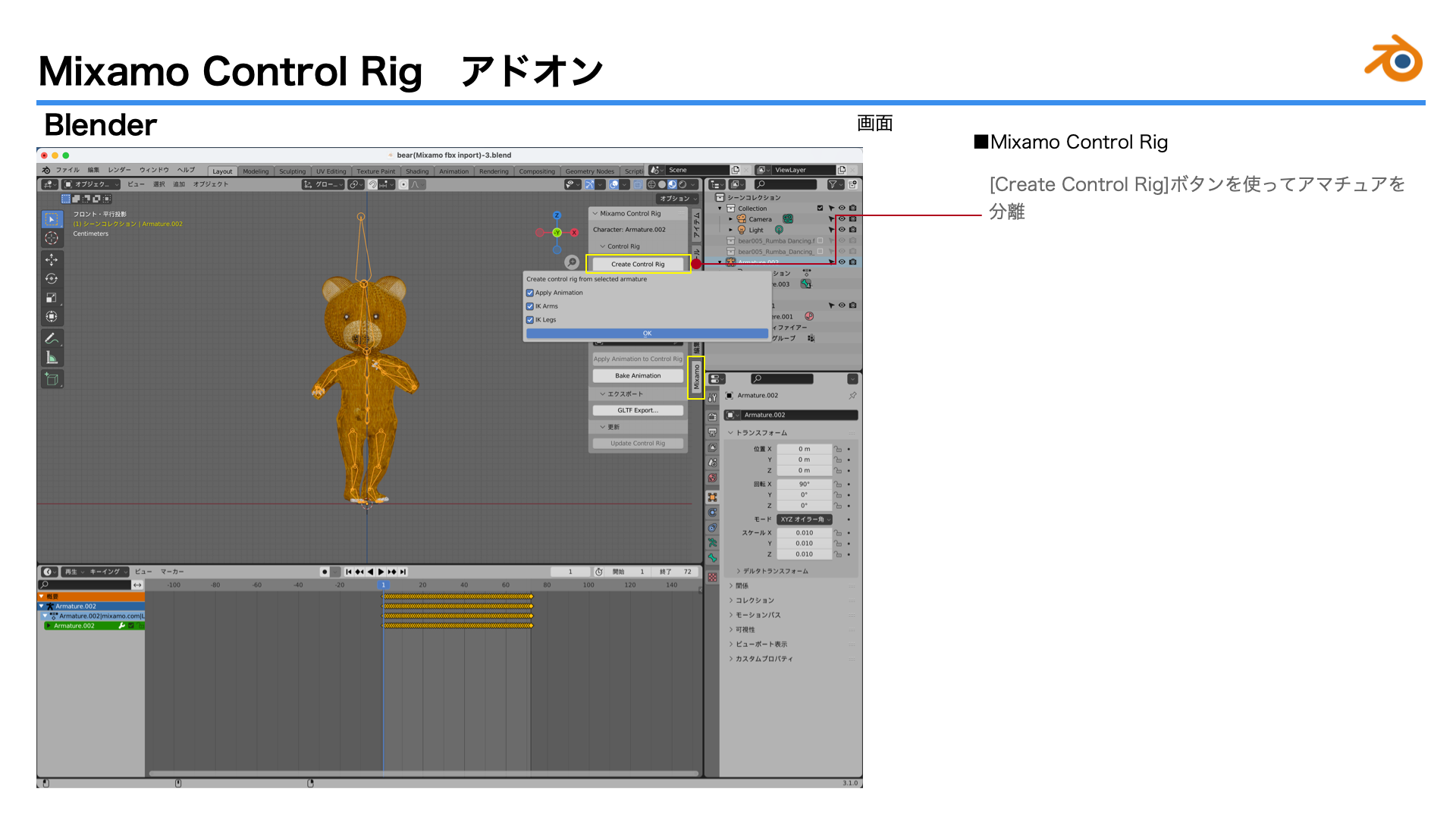Select wireframe viewport shading mode
Viewport: 1456px width, 819px height.
(651, 184)
